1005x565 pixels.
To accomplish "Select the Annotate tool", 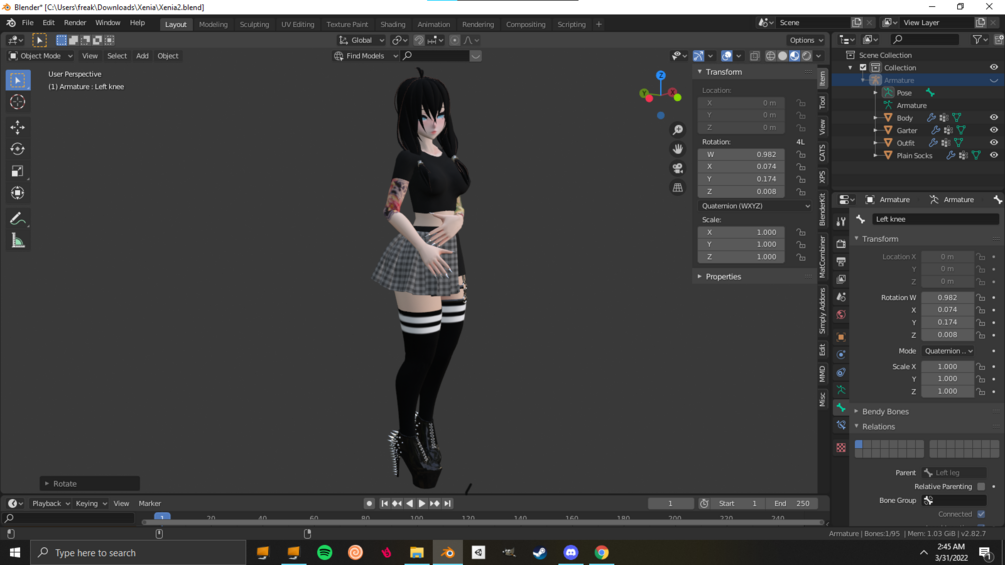I will coord(17,218).
